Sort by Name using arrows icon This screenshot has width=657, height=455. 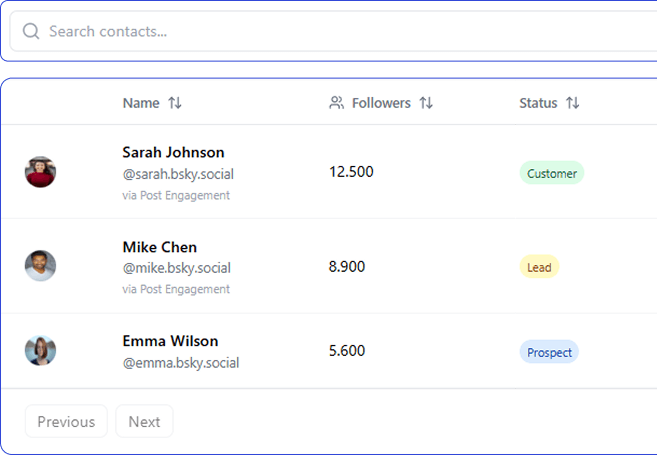(175, 103)
